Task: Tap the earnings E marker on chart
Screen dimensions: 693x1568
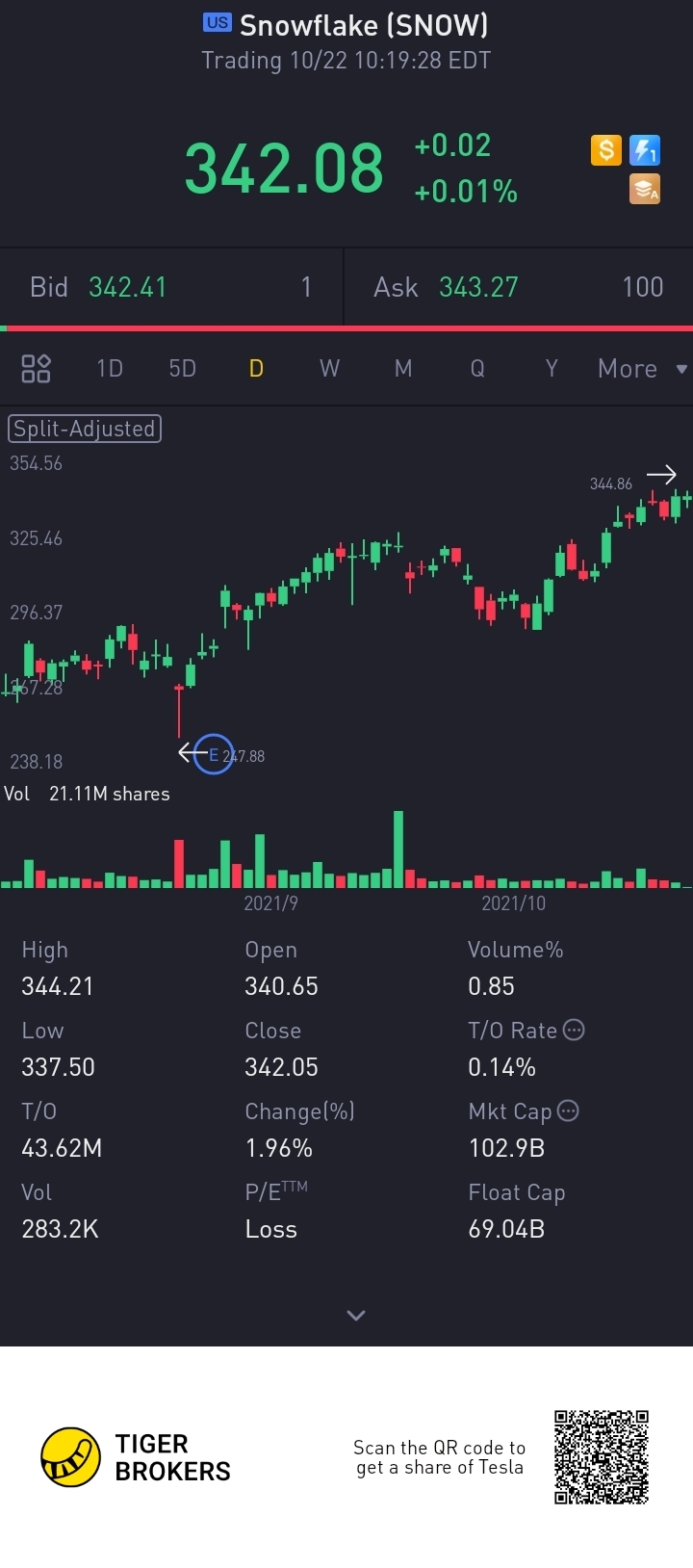Action: click(213, 754)
